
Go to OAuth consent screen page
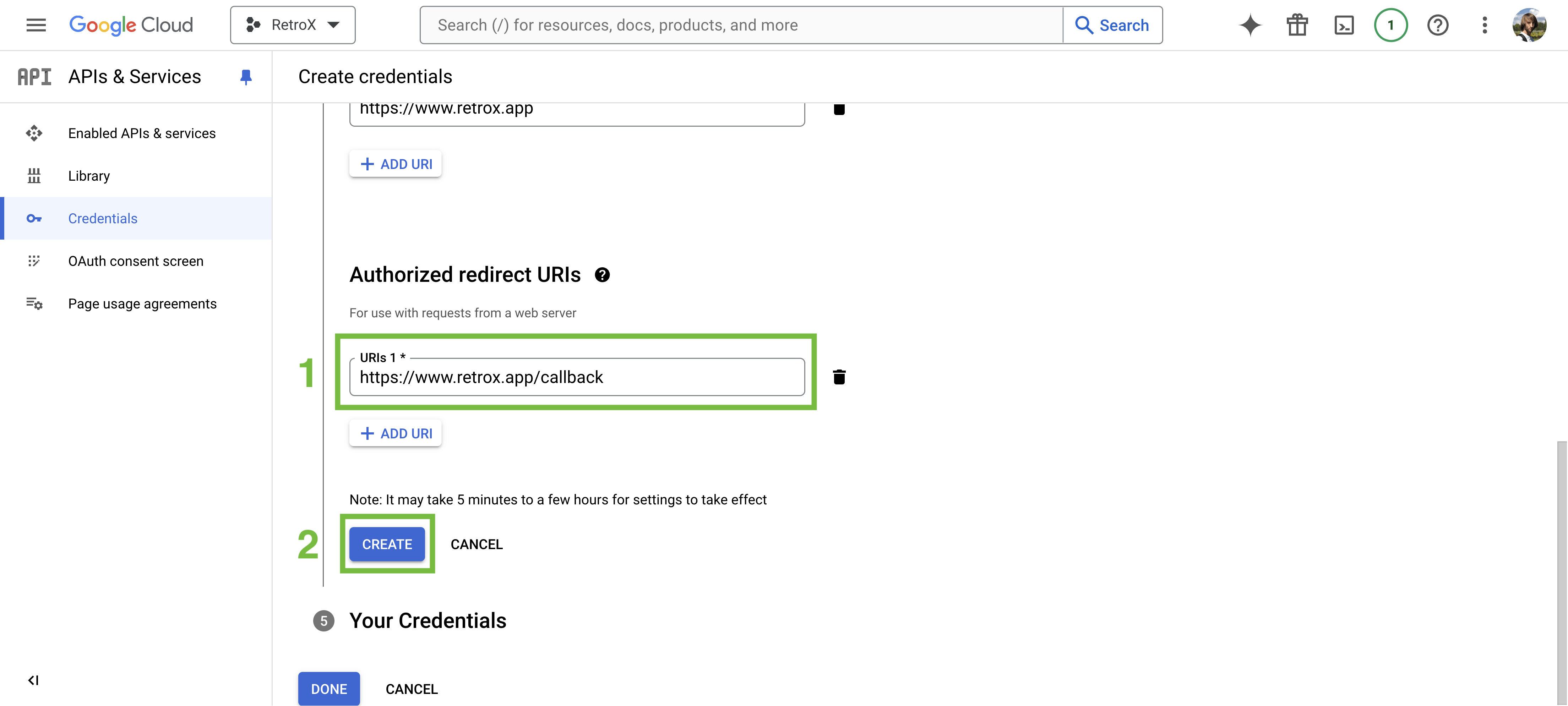pyautogui.click(x=136, y=261)
